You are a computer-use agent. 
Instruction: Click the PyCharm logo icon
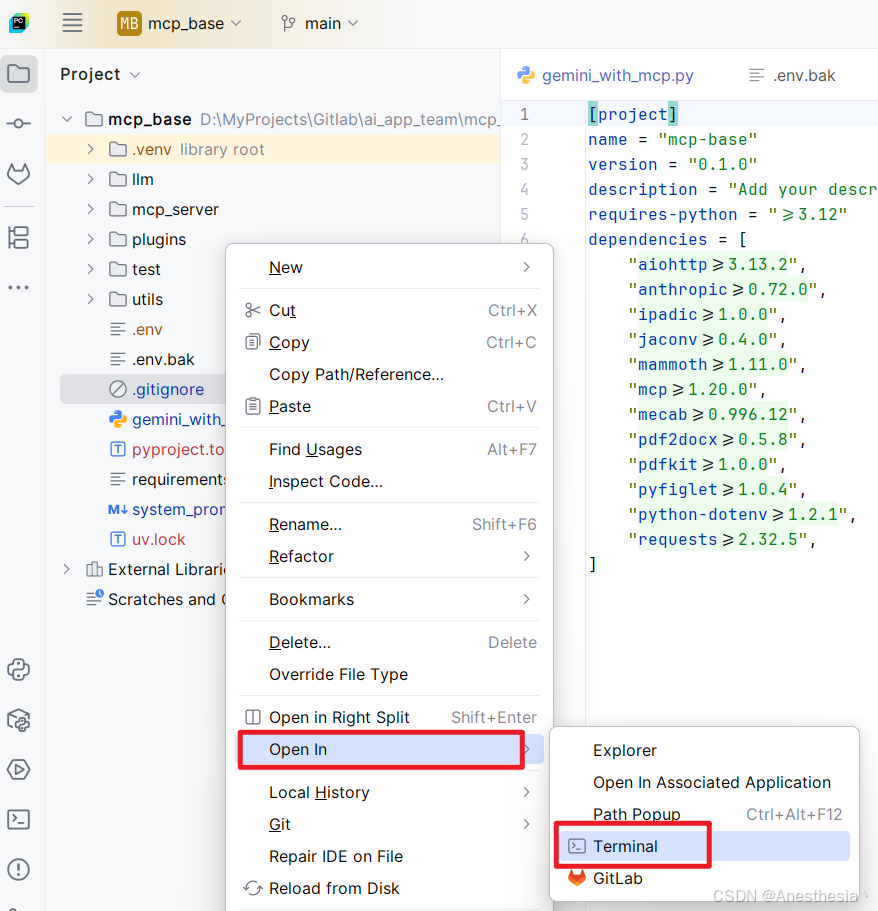19,23
